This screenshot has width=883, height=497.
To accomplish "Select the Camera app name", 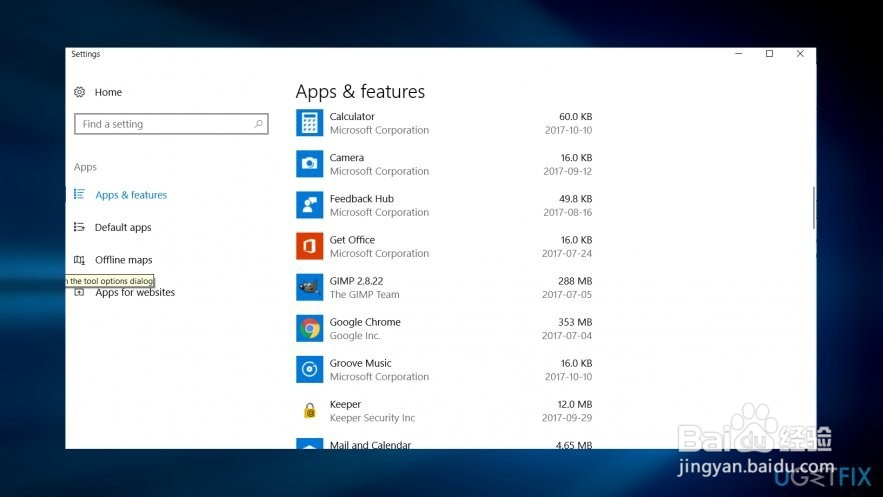I will click(347, 158).
